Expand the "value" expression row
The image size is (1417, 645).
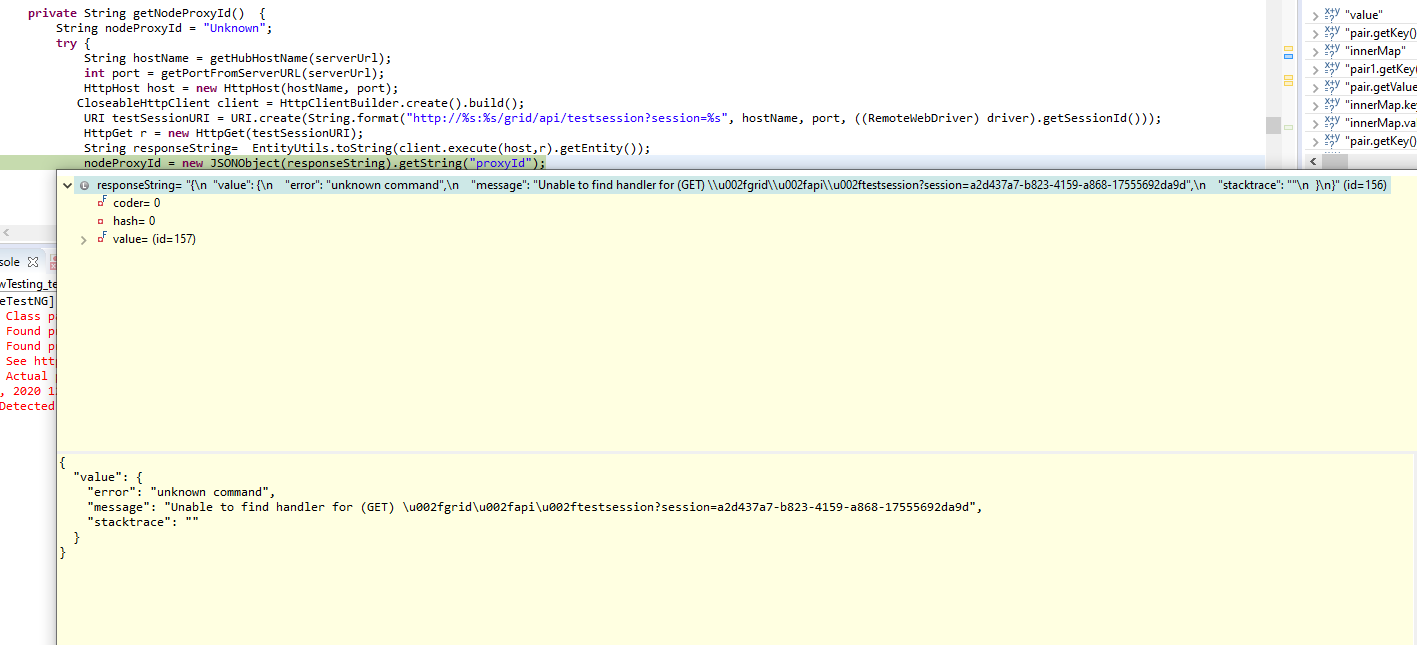[x=1313, y=14]
